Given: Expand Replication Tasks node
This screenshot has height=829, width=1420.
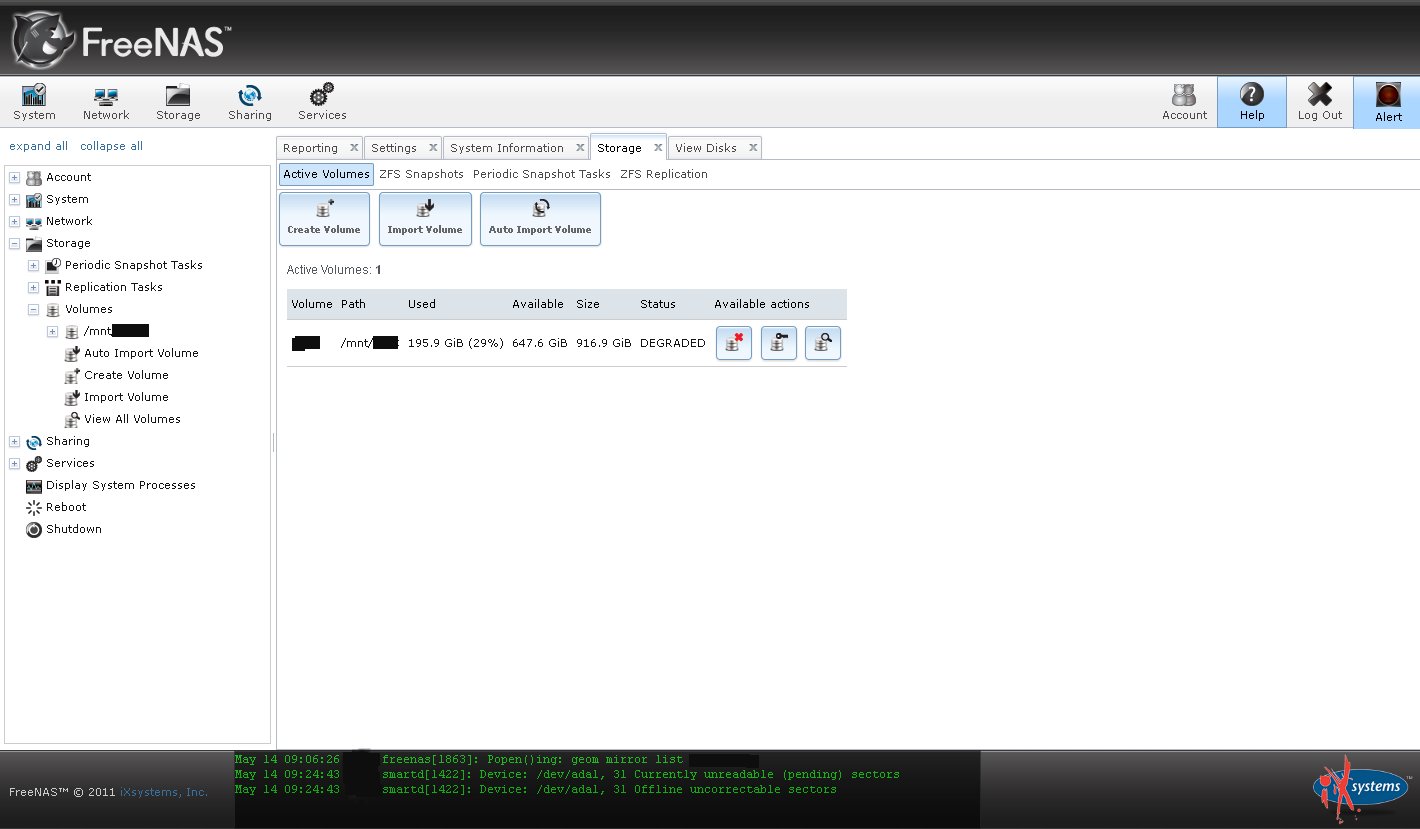Looking at the screenshot, I should pyautogui.click(x=33, y=287).
